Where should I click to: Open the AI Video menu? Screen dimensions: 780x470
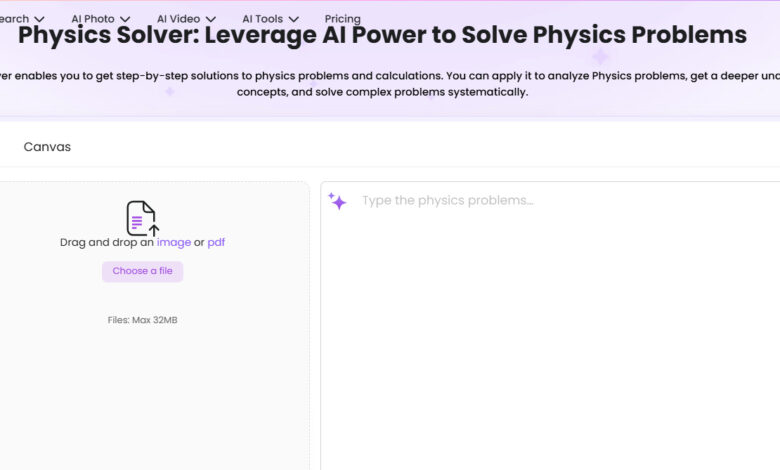coord(179,19)
